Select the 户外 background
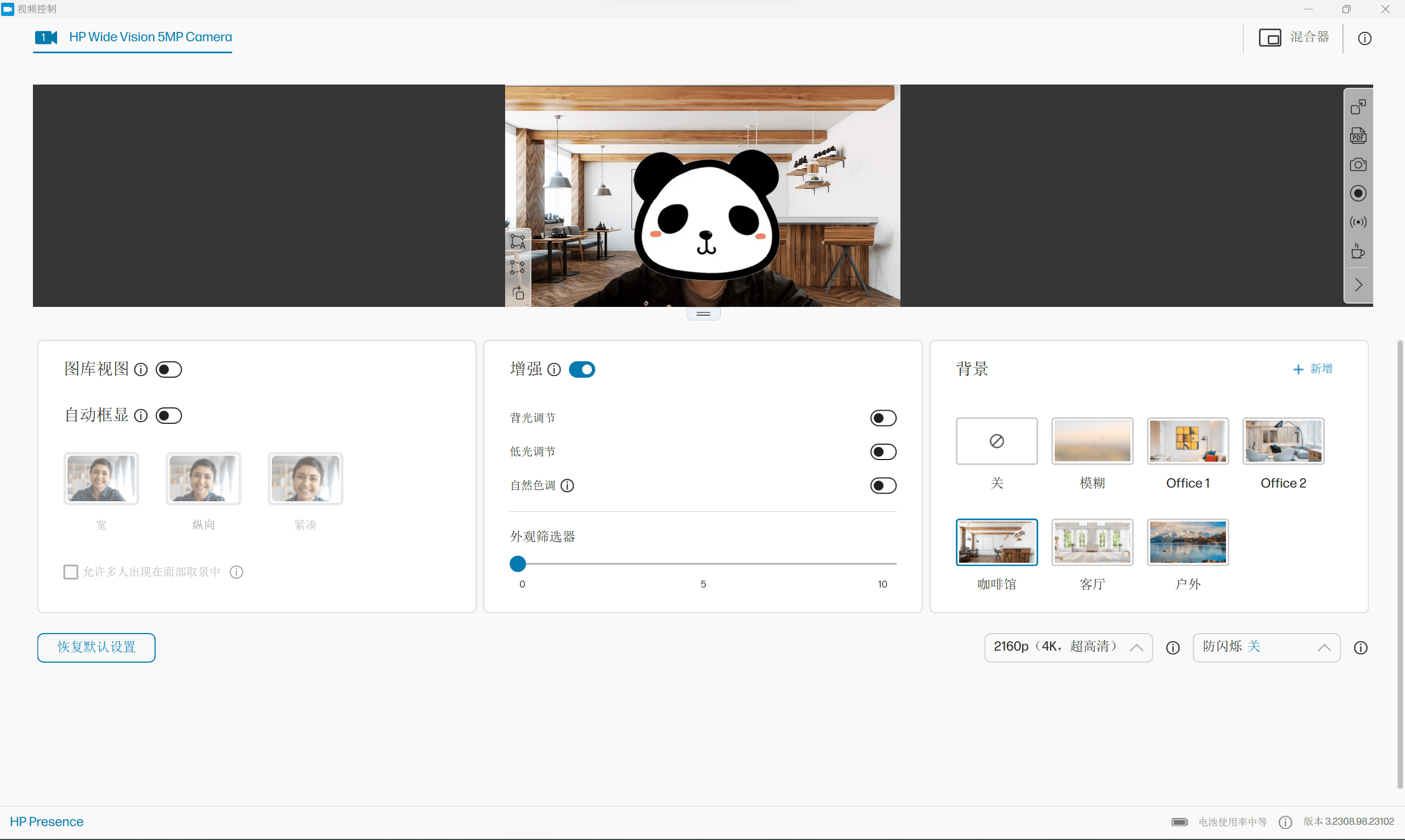Viewport: 1405px width, 840px height. (x=1188, y=542)
